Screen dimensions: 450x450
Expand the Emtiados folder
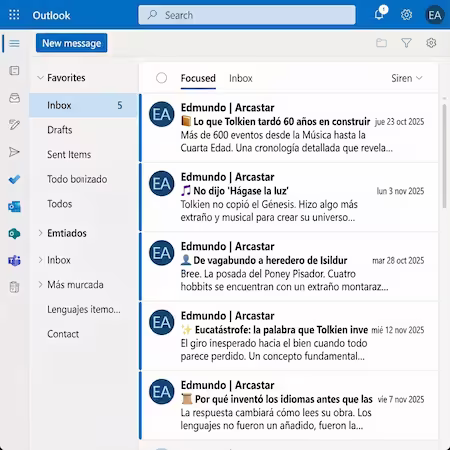coord(40,233)
